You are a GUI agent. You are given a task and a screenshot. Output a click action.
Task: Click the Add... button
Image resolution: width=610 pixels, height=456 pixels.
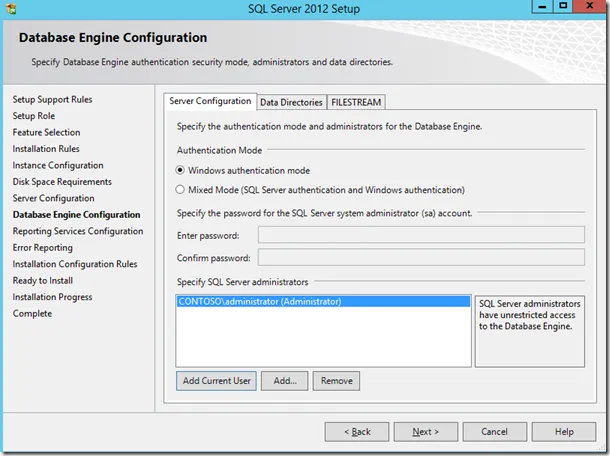[x=285, y=381]
